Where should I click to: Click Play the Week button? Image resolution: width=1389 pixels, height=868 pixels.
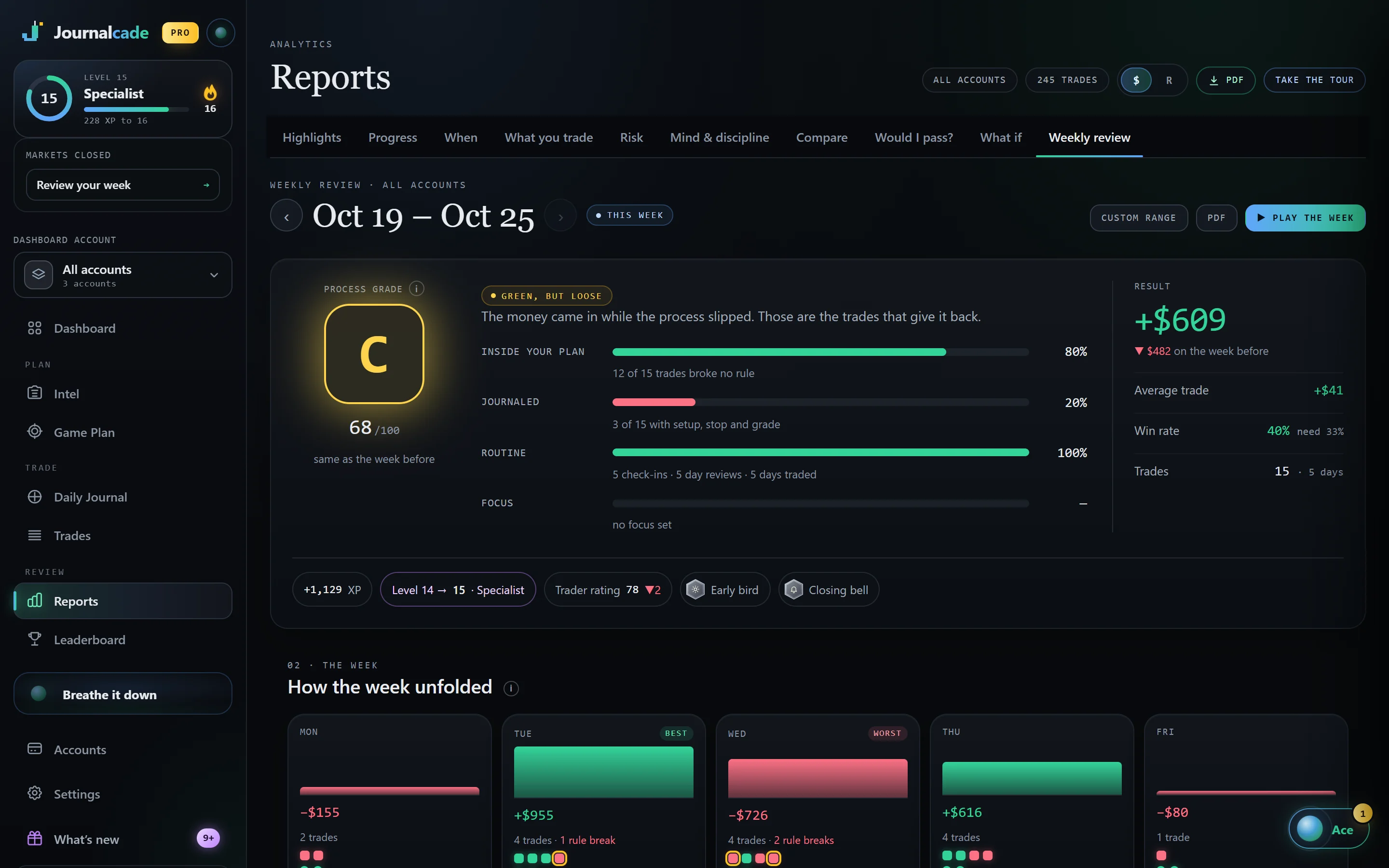point(1305,218)
